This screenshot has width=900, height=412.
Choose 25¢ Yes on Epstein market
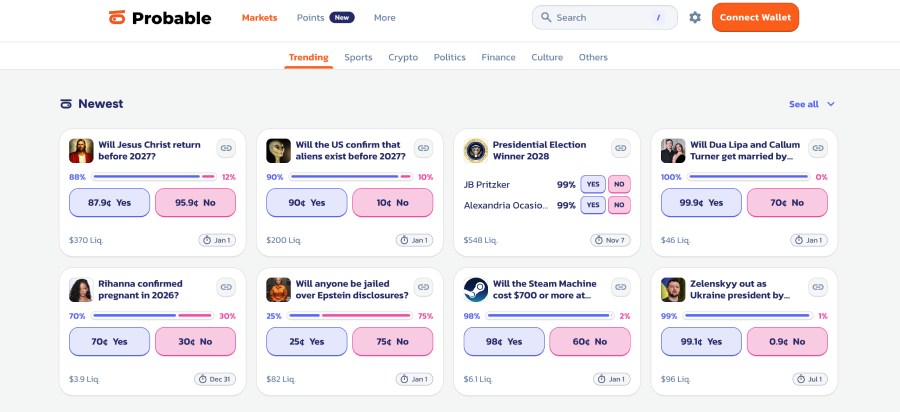coord(307,341)
